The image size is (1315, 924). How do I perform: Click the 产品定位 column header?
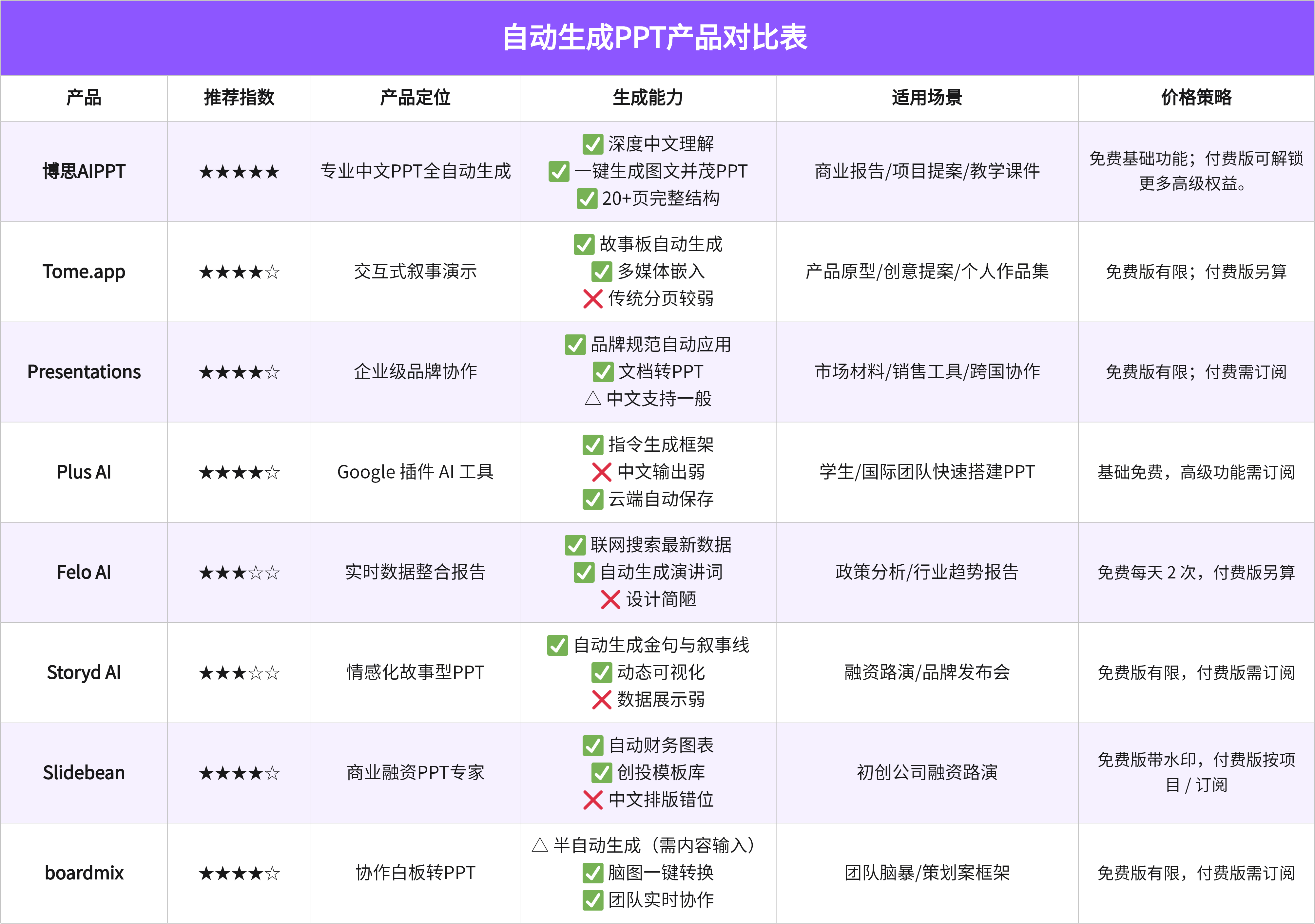pos(415,98)
